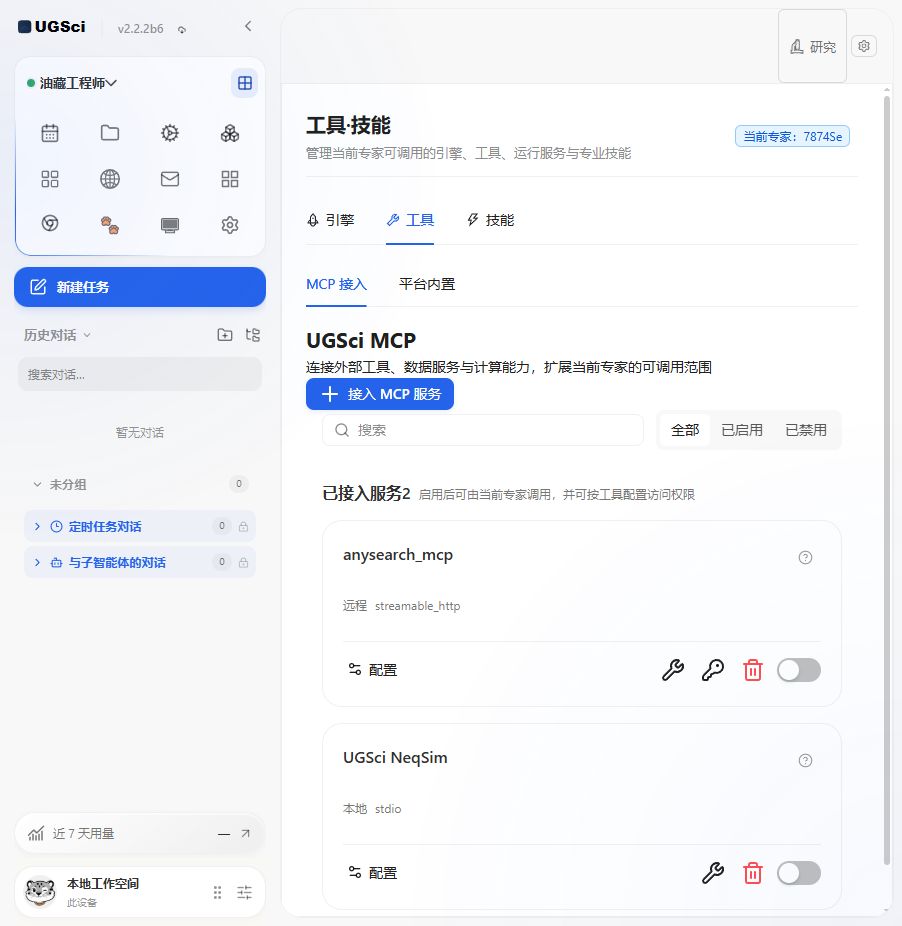
Task: Click the dots grip icon in workspace bar
Action: click(x=217, y=892)
